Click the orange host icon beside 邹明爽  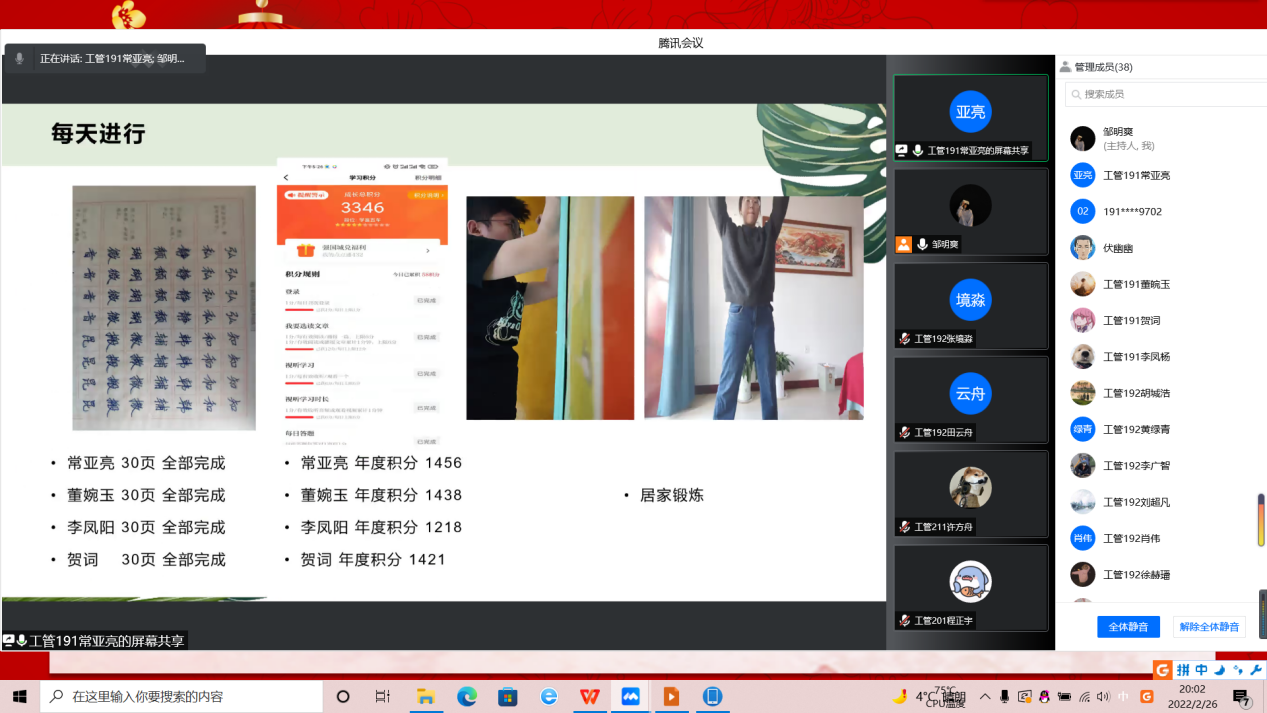pyautogui.click(x=904, y=244)
